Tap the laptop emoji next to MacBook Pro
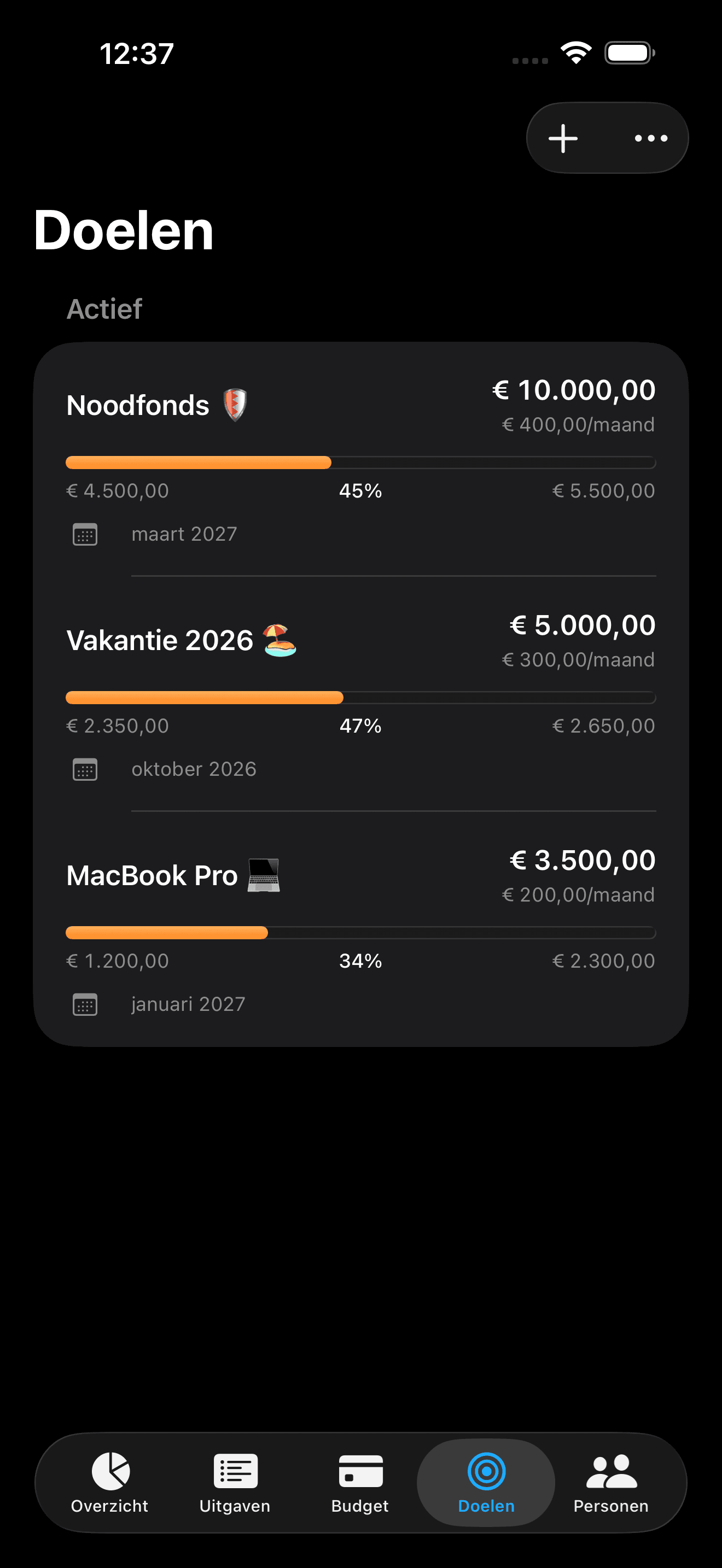The height and width of the screenshot is (1568, 722). [x=264, y=875]
